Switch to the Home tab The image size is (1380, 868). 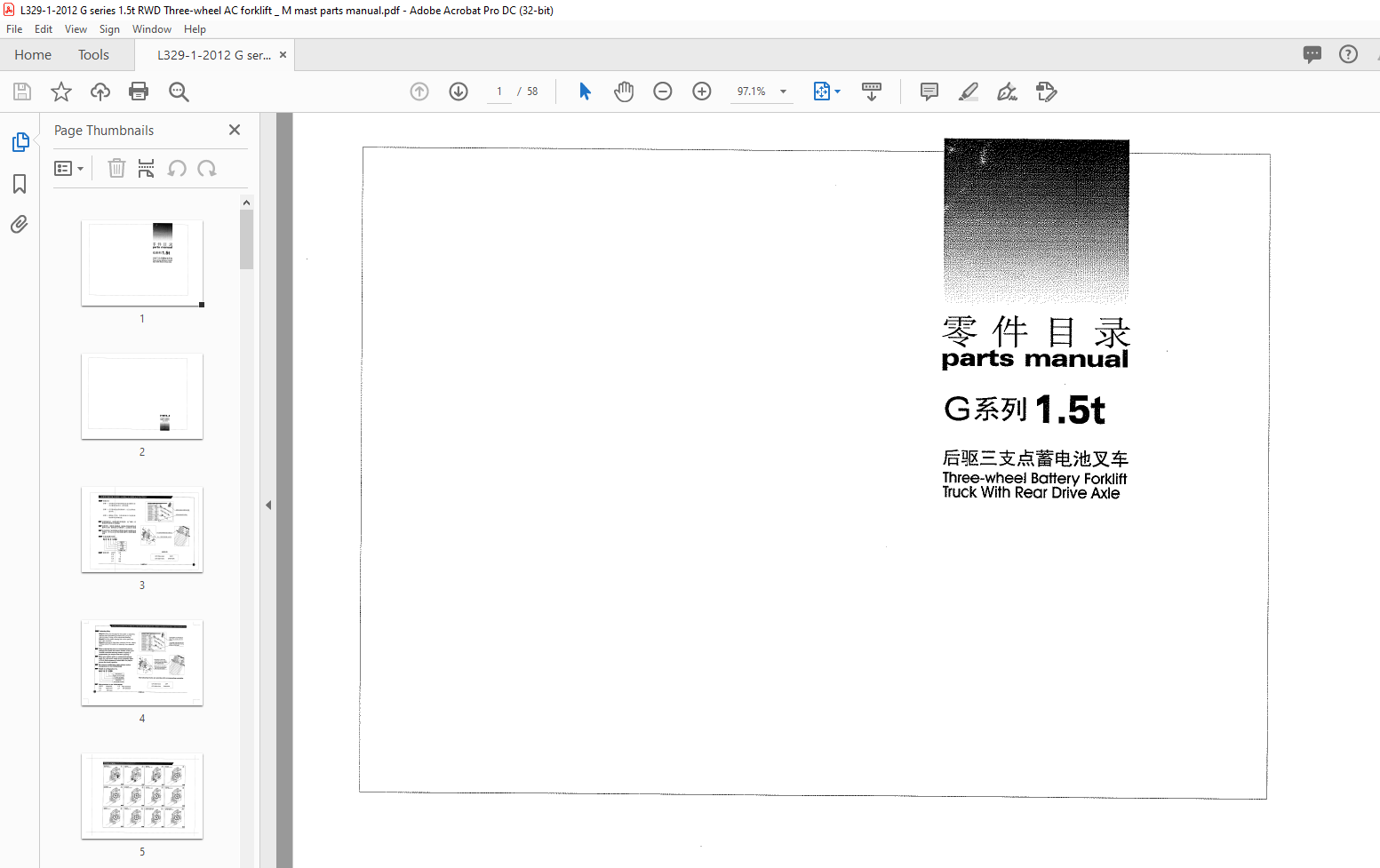33,55
